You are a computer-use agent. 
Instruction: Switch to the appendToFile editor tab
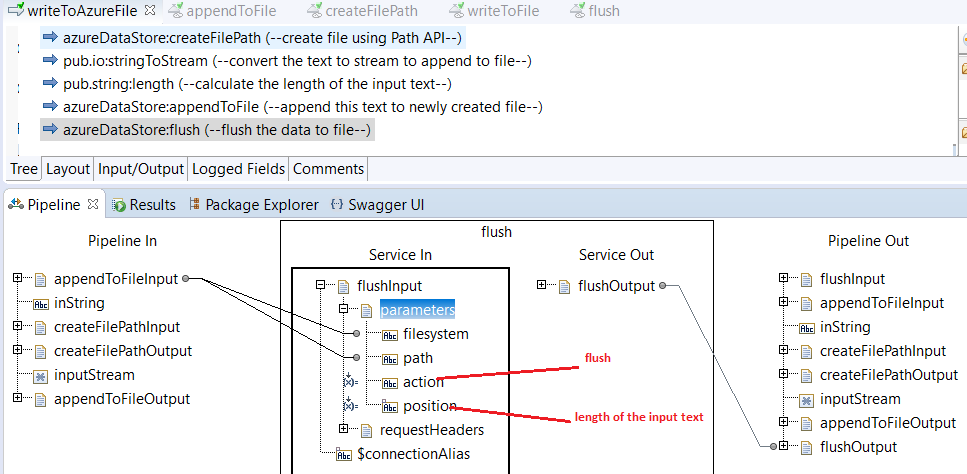[x=222, y=10]
